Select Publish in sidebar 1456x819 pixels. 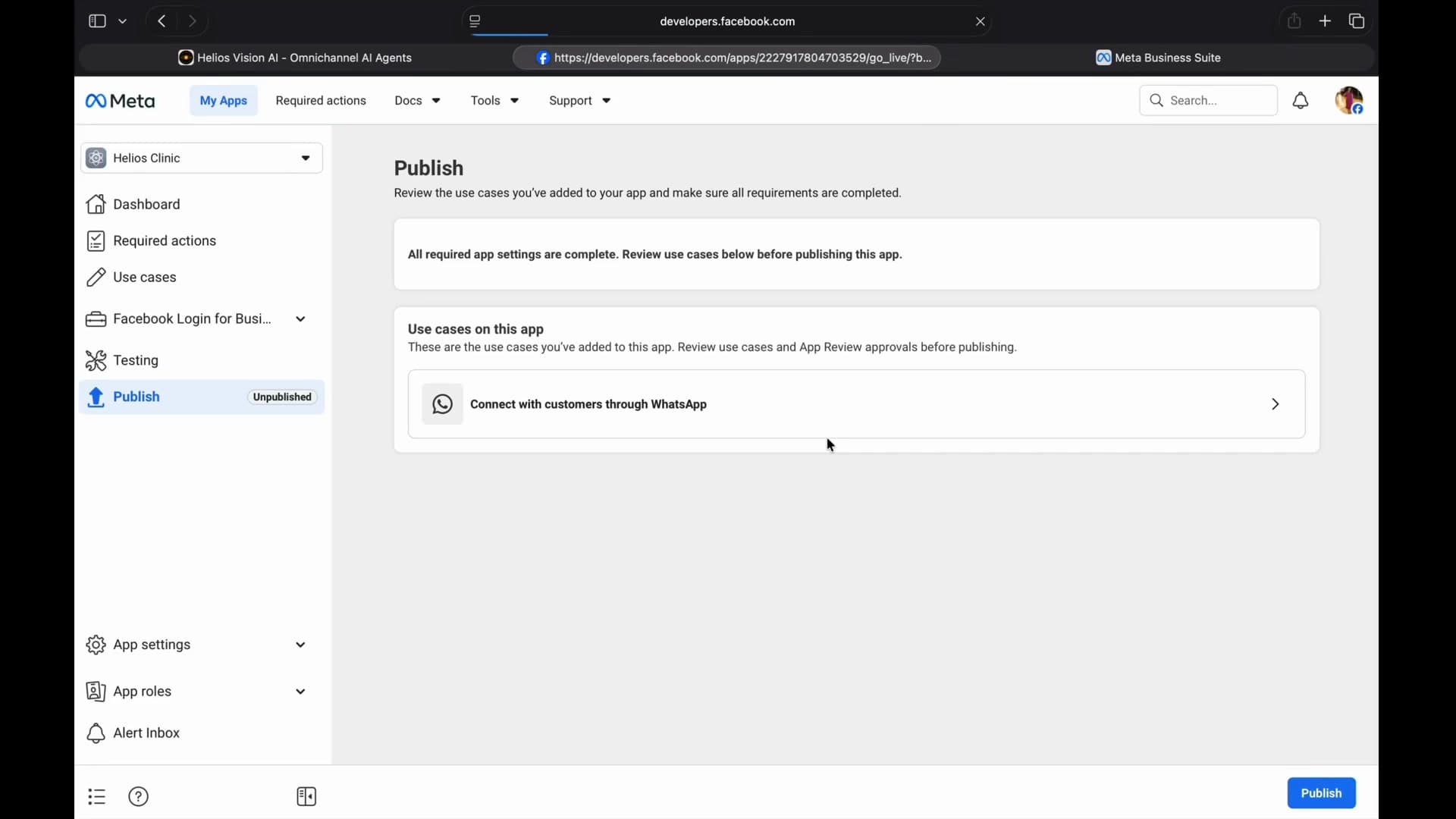pyautogui.click(x=202, y=397)
